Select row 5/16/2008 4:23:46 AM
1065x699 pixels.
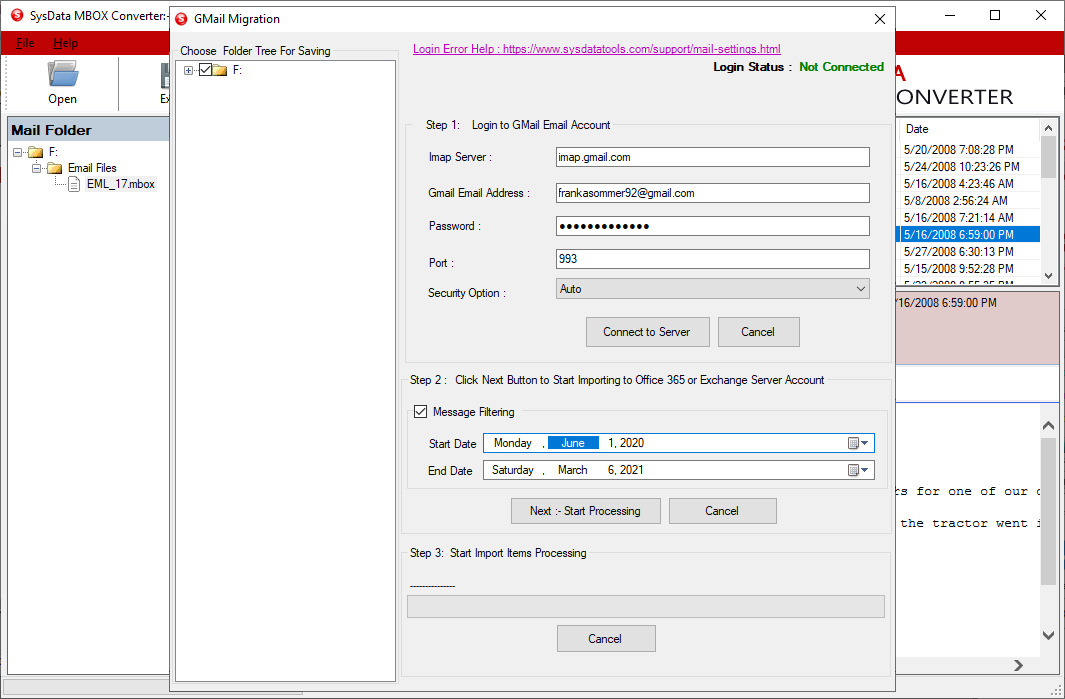point(970,183)
